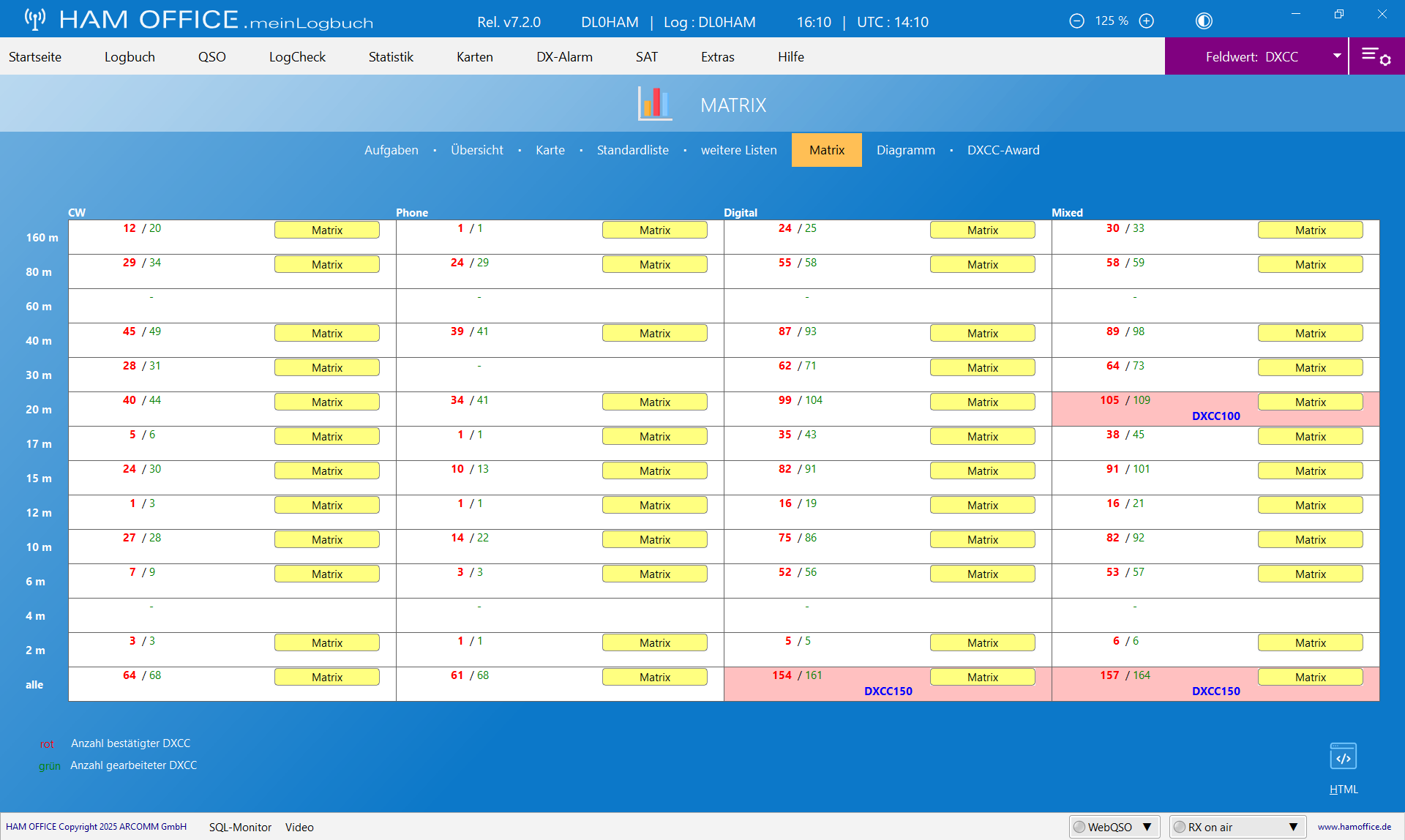Toggle the contrast/dark mode icon
The width and height of the screenshot is (1405, 840).
tap(1204, 21)
